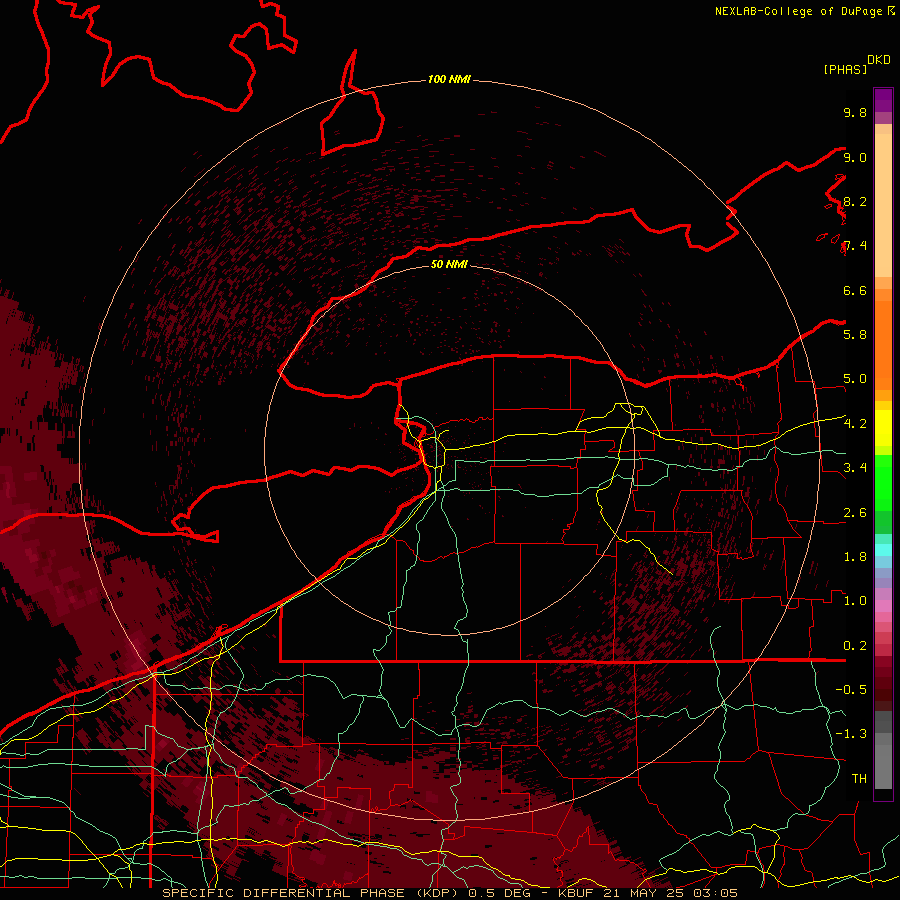Click the DKD label above the color scale
The image size is (900, 900).
point(878,60)
